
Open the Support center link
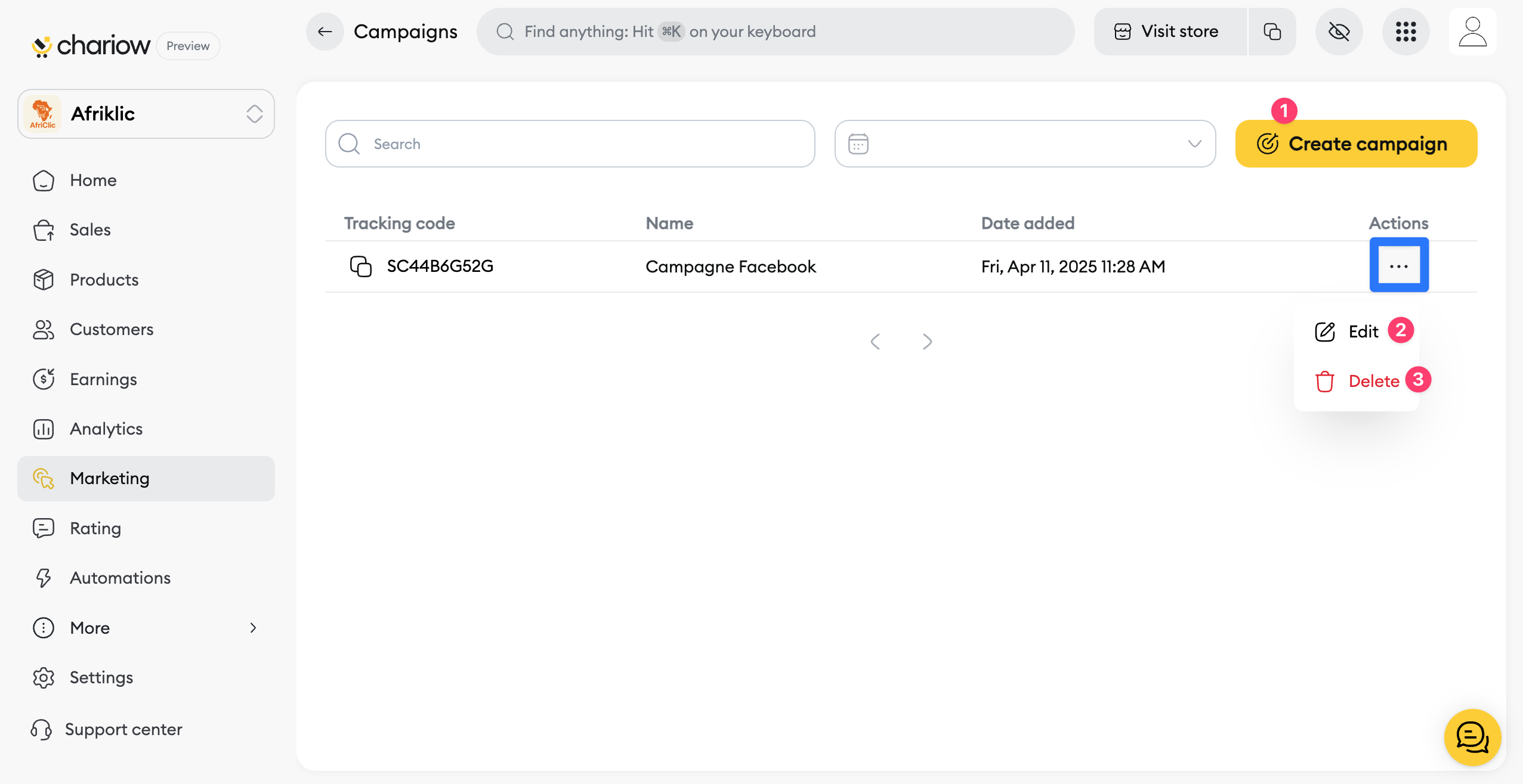123,729
